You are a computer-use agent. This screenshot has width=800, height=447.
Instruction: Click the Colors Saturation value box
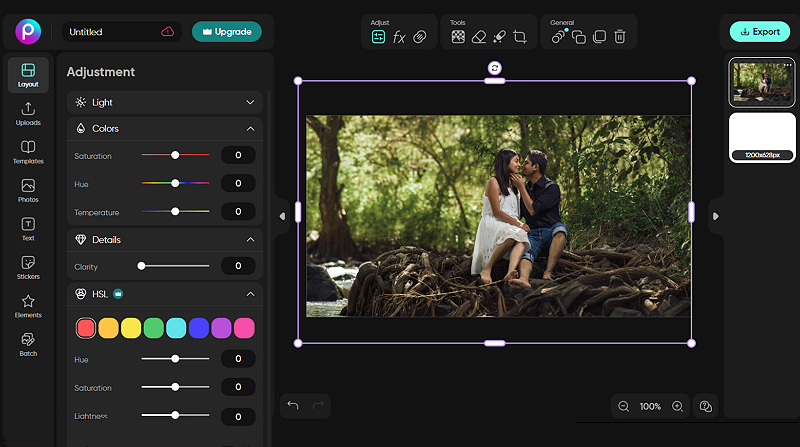(x=238, y=155)
